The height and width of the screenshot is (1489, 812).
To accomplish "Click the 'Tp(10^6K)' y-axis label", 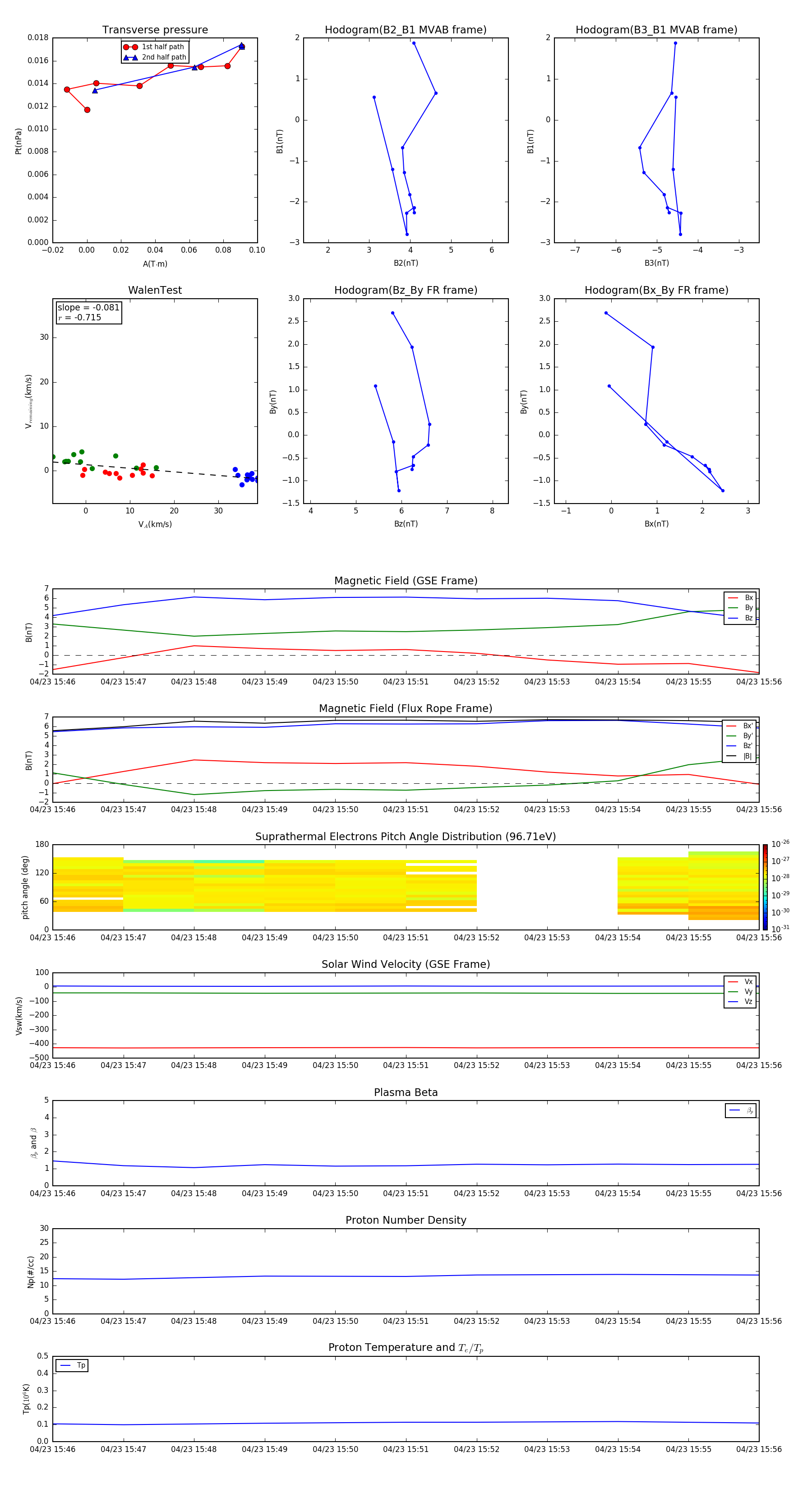I will point(26,1399).
